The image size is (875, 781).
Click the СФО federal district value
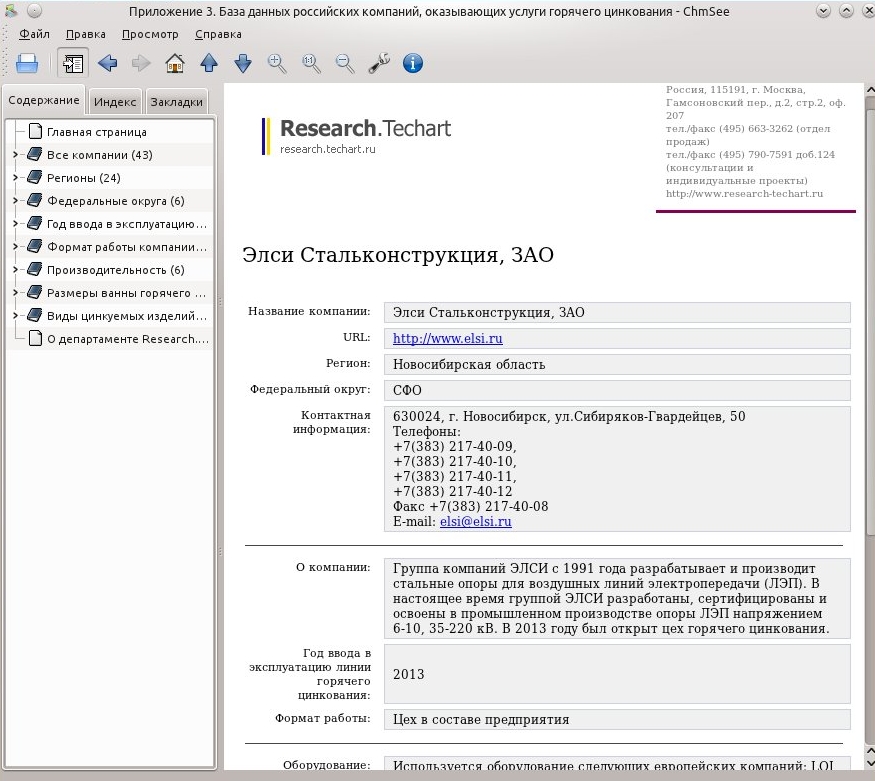(x=617, y=390)
